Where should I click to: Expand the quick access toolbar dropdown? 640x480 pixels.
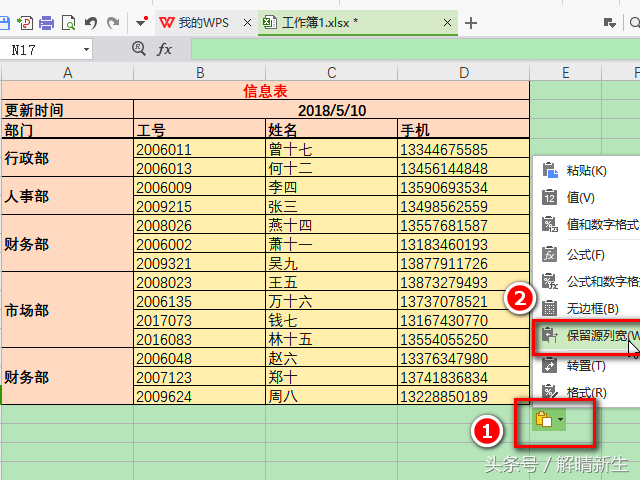(141, 22)
